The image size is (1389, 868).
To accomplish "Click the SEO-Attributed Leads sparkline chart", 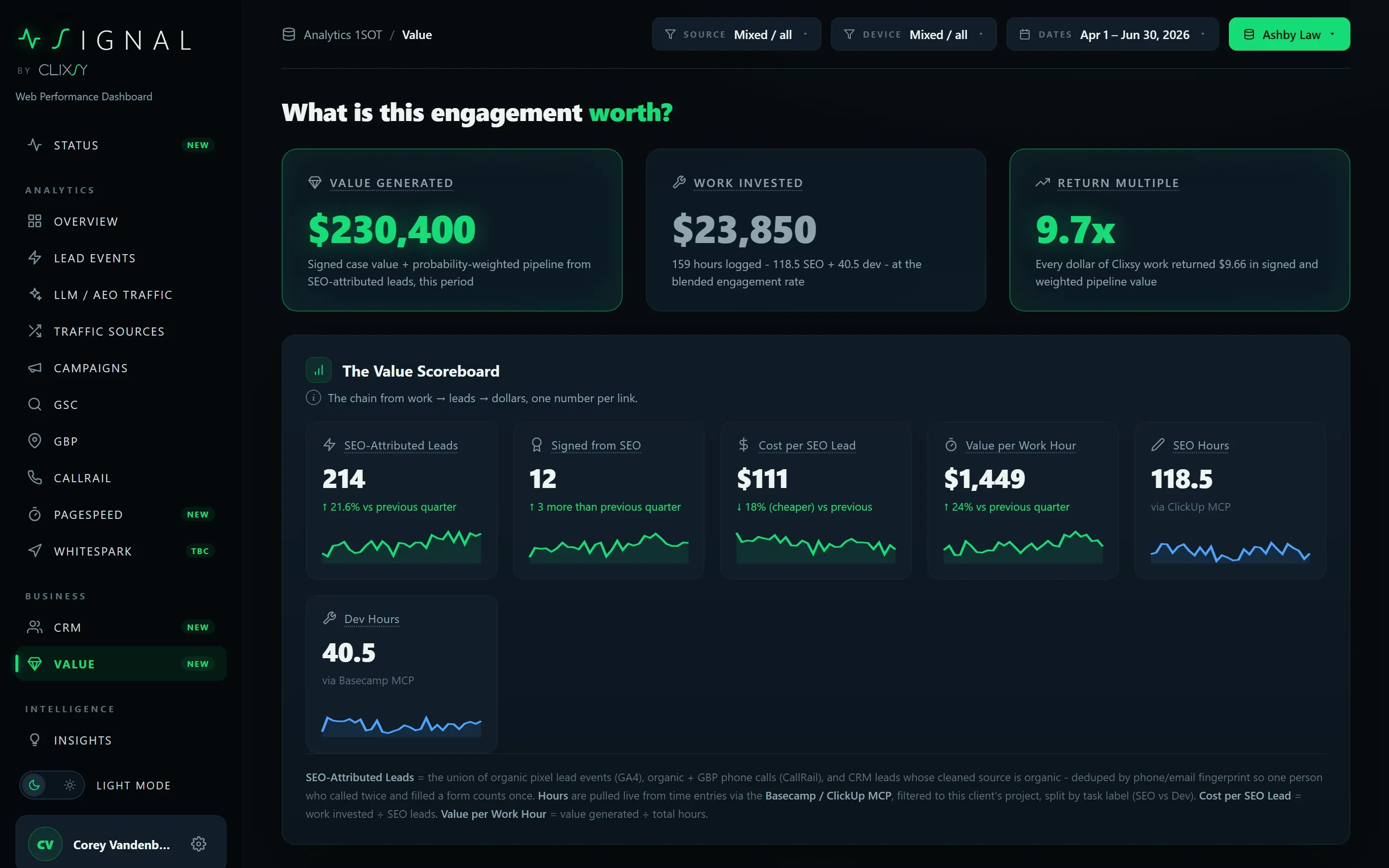I will (x=401, y=545).
